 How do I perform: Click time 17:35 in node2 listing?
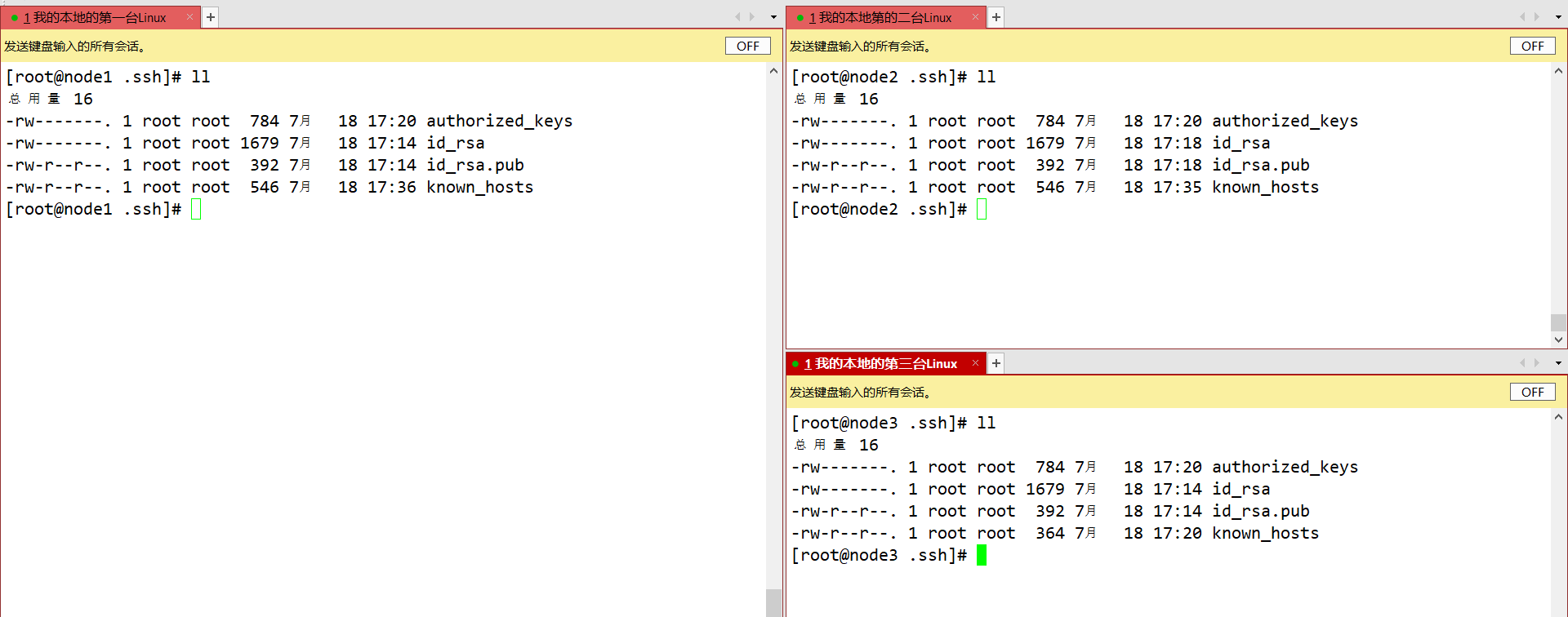(x=1178, y=187)
